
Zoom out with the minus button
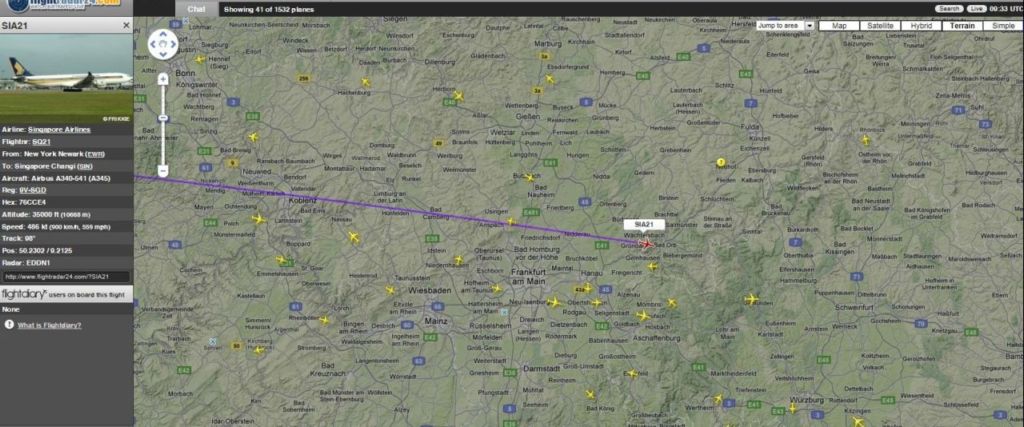[163, 170]
